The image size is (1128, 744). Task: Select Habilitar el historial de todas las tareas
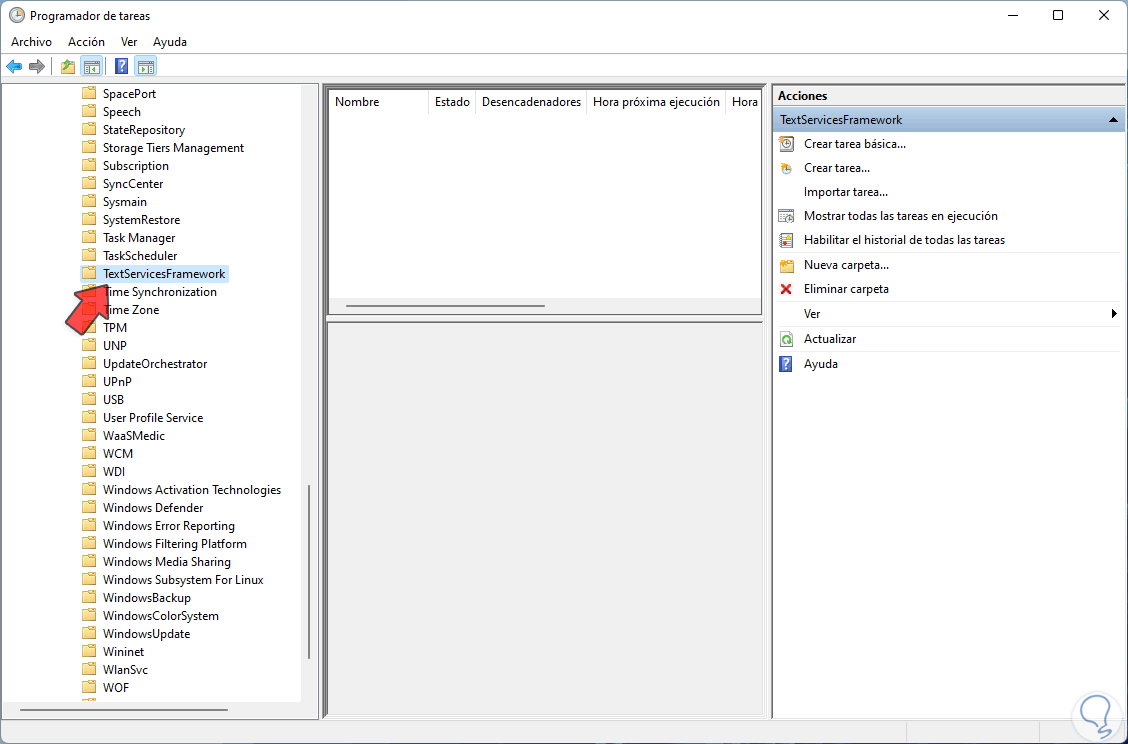[x=904, y=240]
